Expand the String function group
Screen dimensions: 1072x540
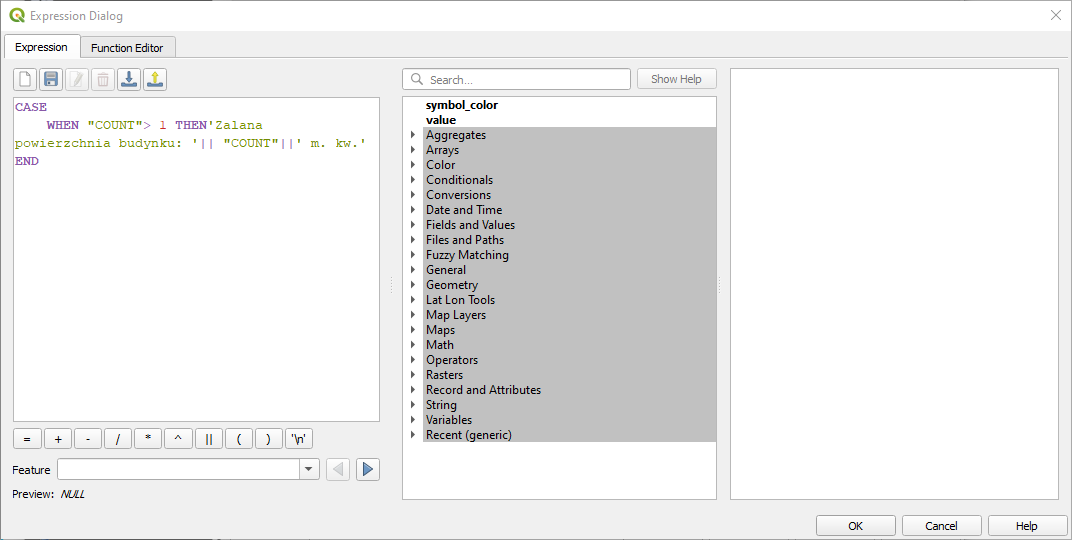[412, 405]
